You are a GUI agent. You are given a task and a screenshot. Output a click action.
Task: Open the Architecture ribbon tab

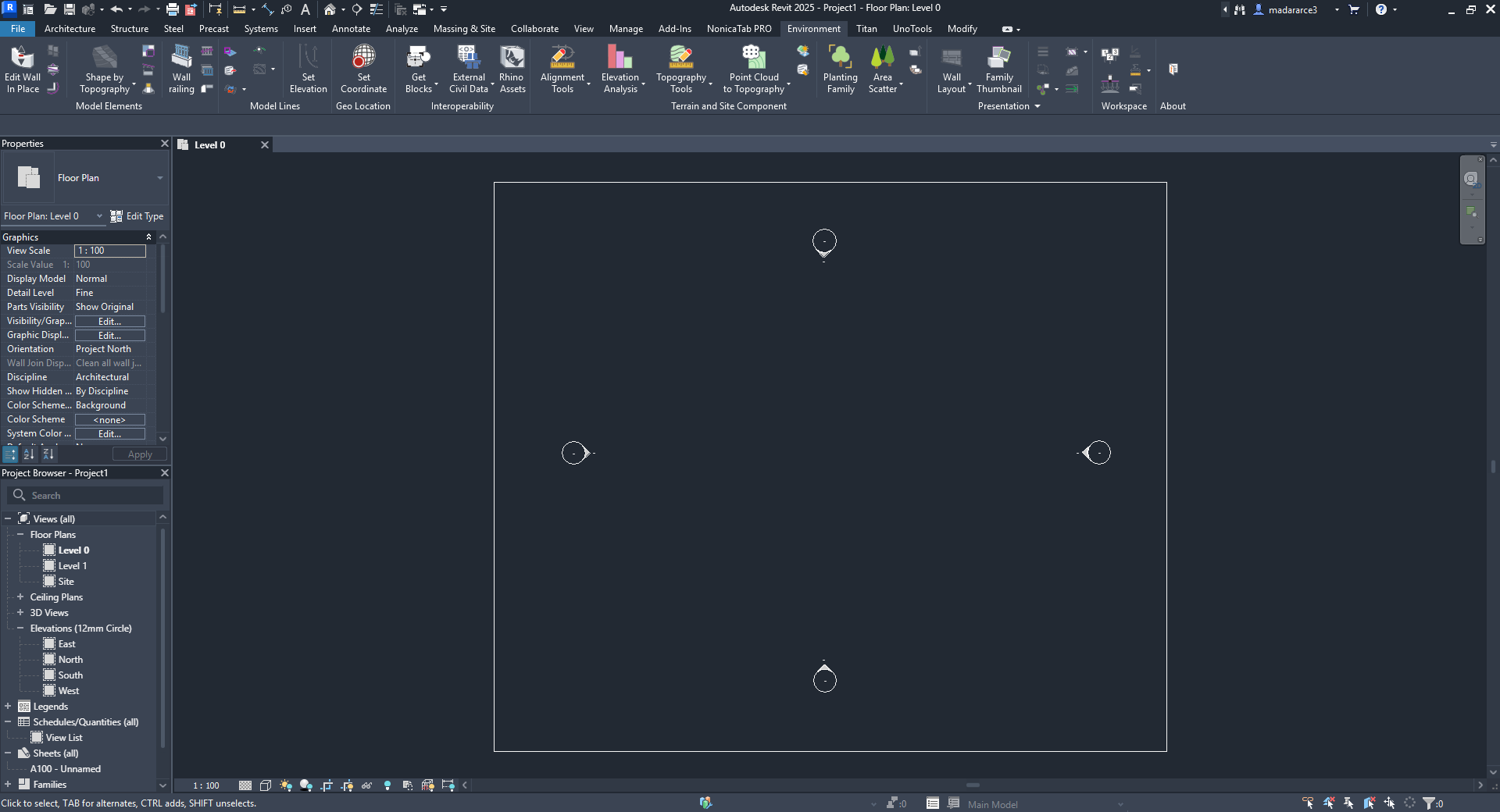pyautogui.click(x=70, y=29)
